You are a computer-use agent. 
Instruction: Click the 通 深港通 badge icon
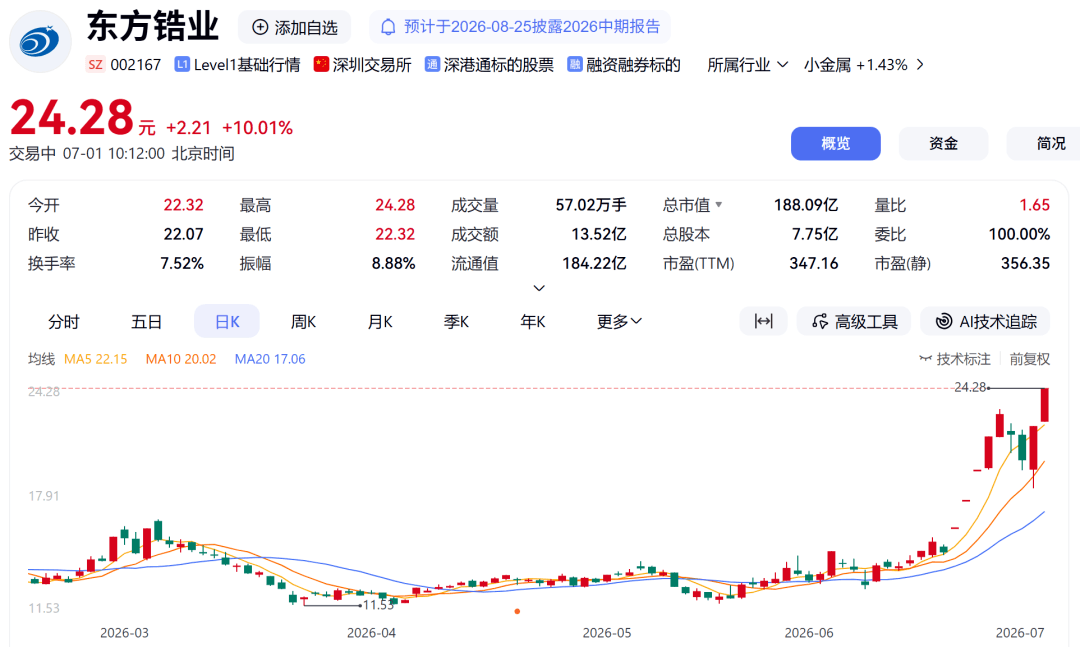432,65
